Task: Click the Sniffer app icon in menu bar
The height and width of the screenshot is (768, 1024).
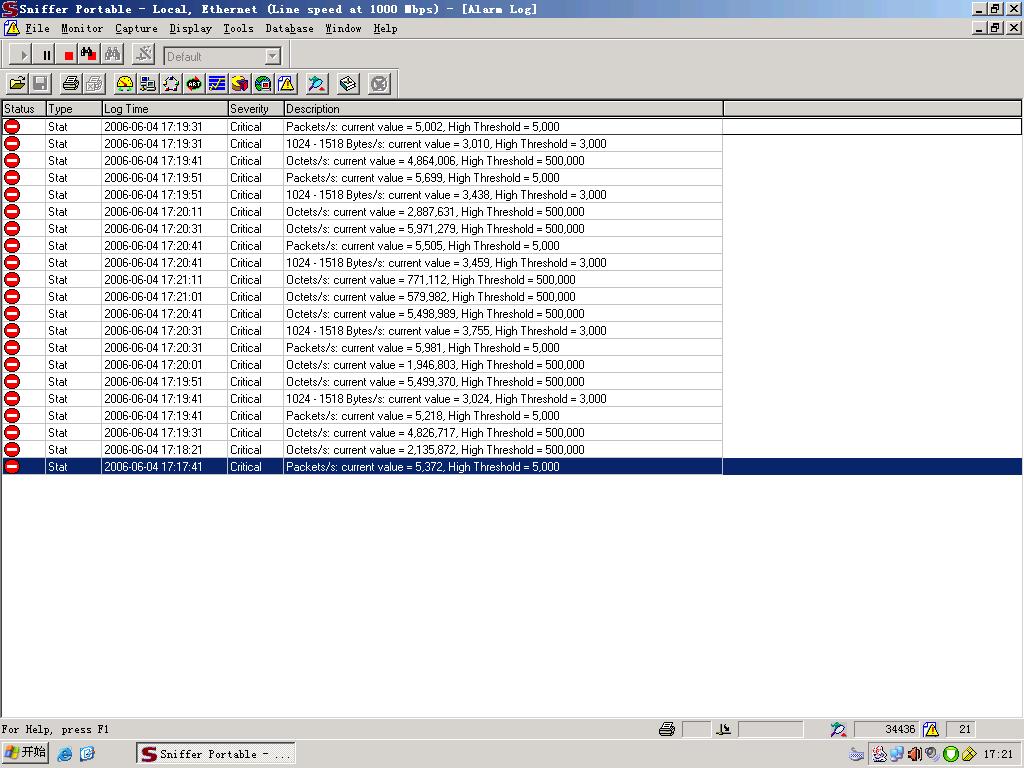Action: (11, 28)
